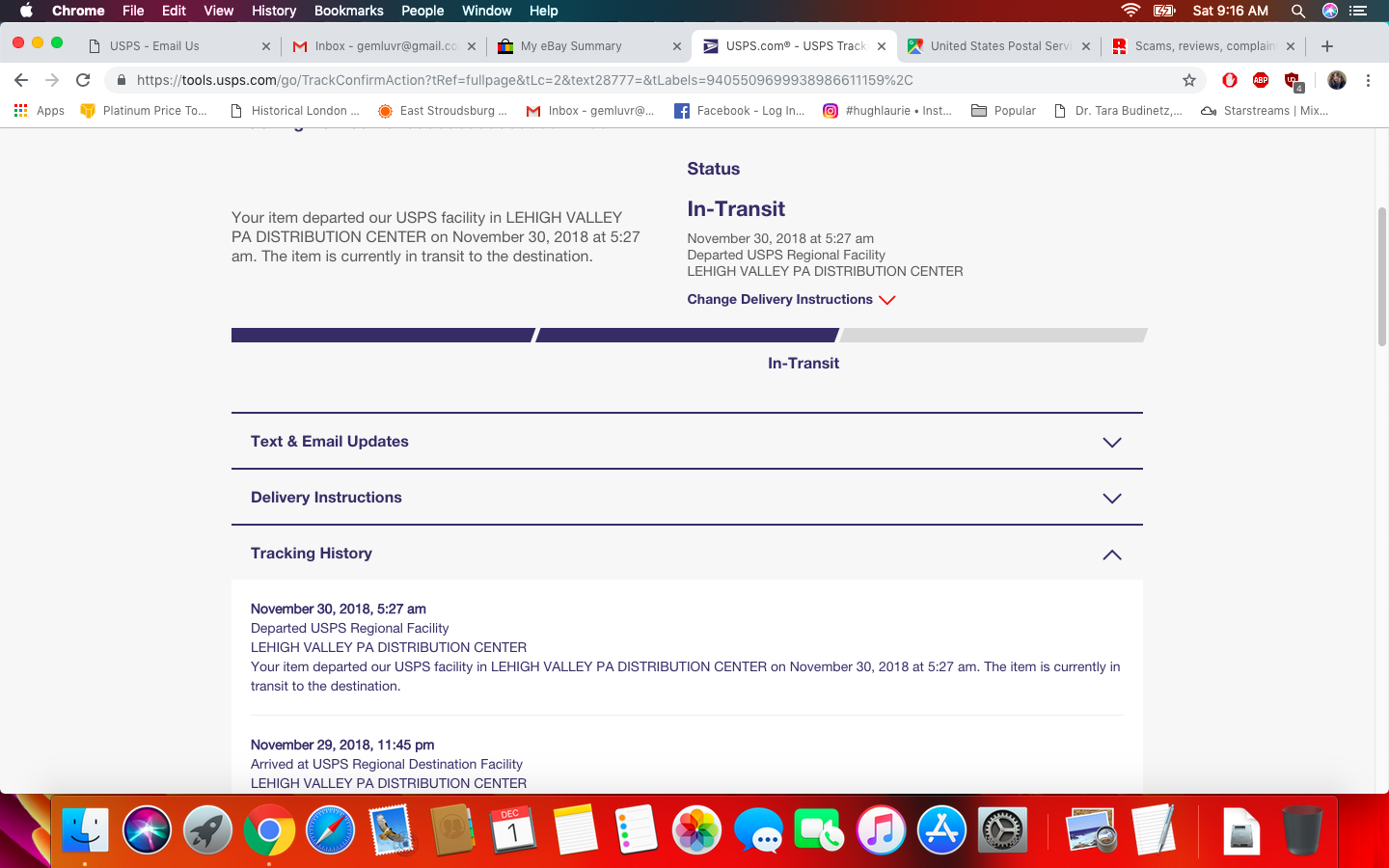Open the Apps shortcut in bookmarks bar
Screen dimensions: 1389x868
click(40, 111)
